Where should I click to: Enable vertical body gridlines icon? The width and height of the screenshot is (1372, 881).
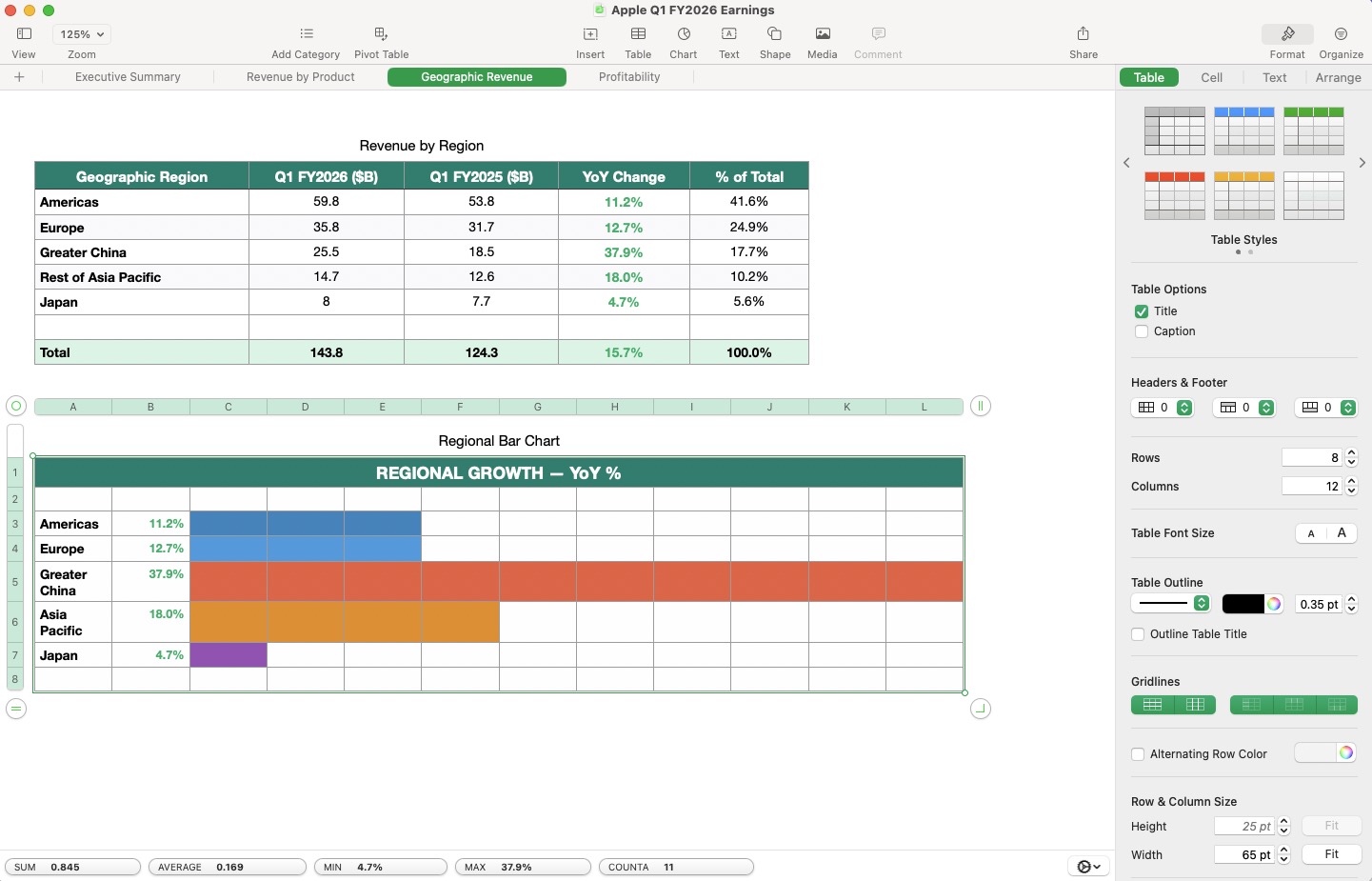(x=1196, y=705)
